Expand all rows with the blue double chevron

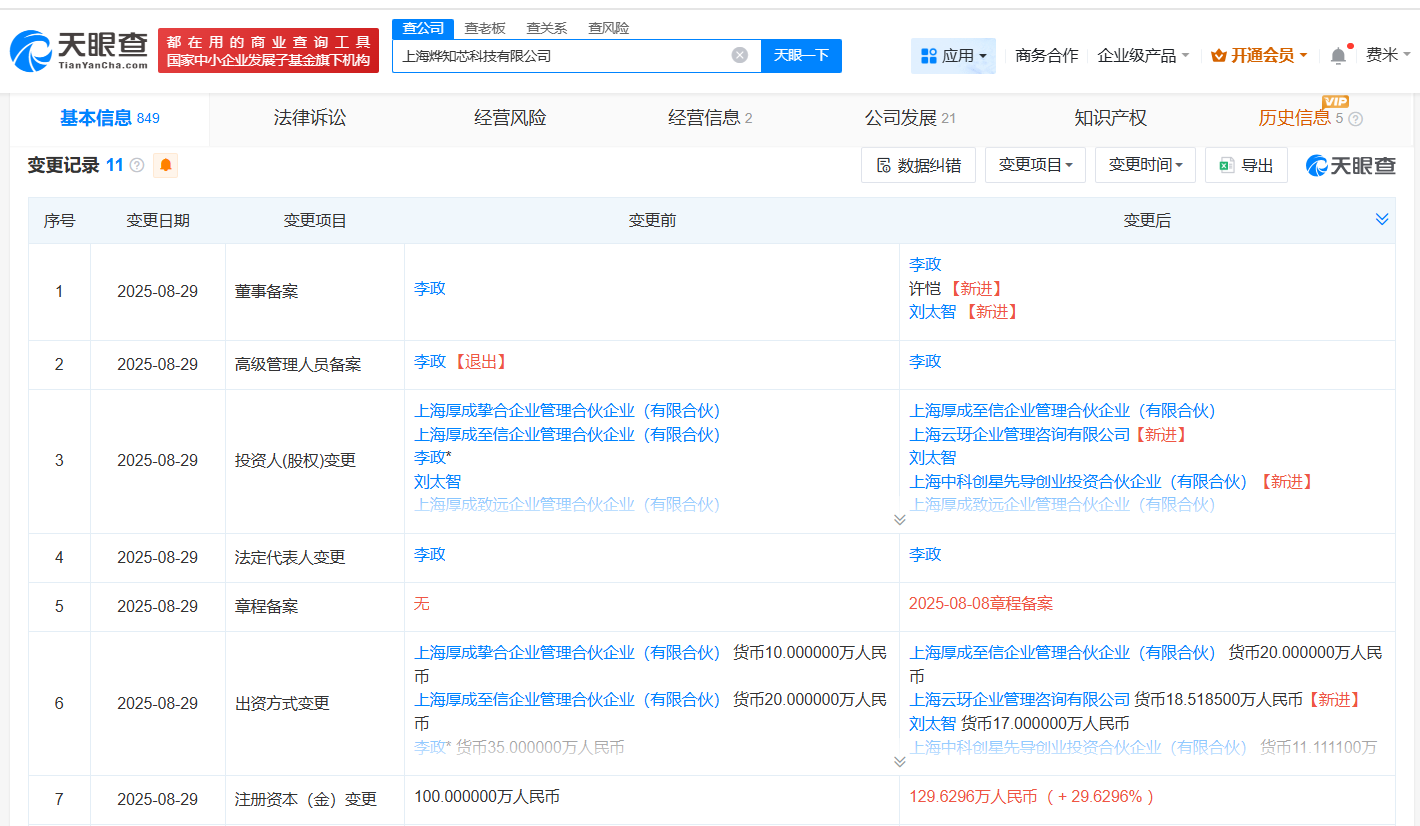(1382, 219)
